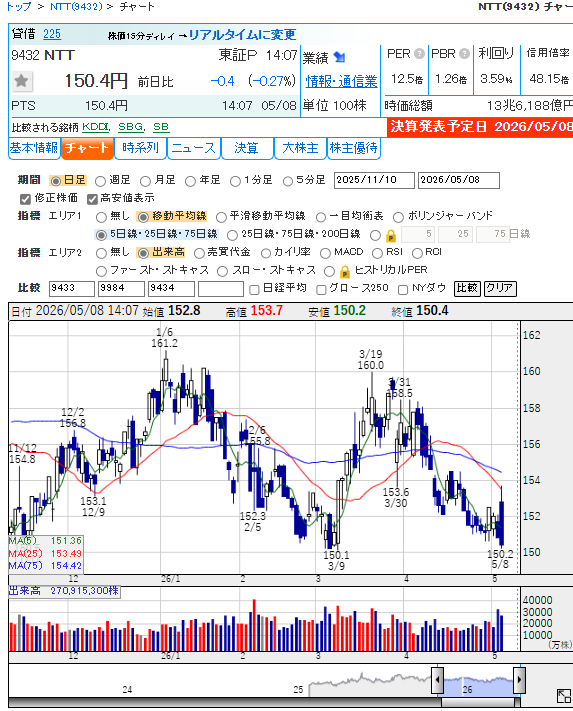Click the lock icon beside ヒストリカルPER
The image size is (573, 711).
tap(345, 271)
